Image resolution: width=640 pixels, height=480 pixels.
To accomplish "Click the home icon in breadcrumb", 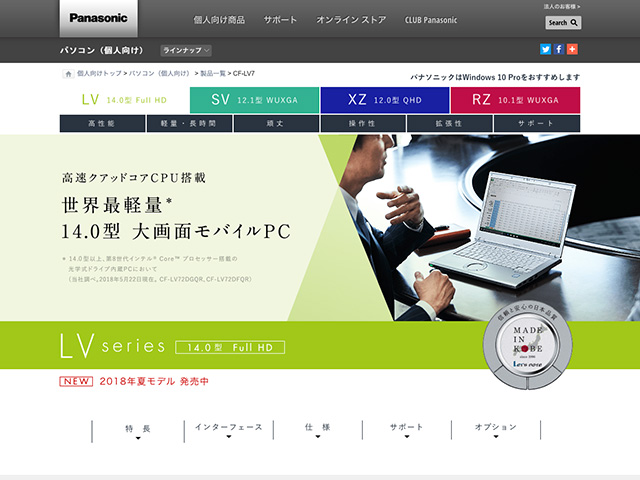I will pyautogui.click(x=68, y=74).
